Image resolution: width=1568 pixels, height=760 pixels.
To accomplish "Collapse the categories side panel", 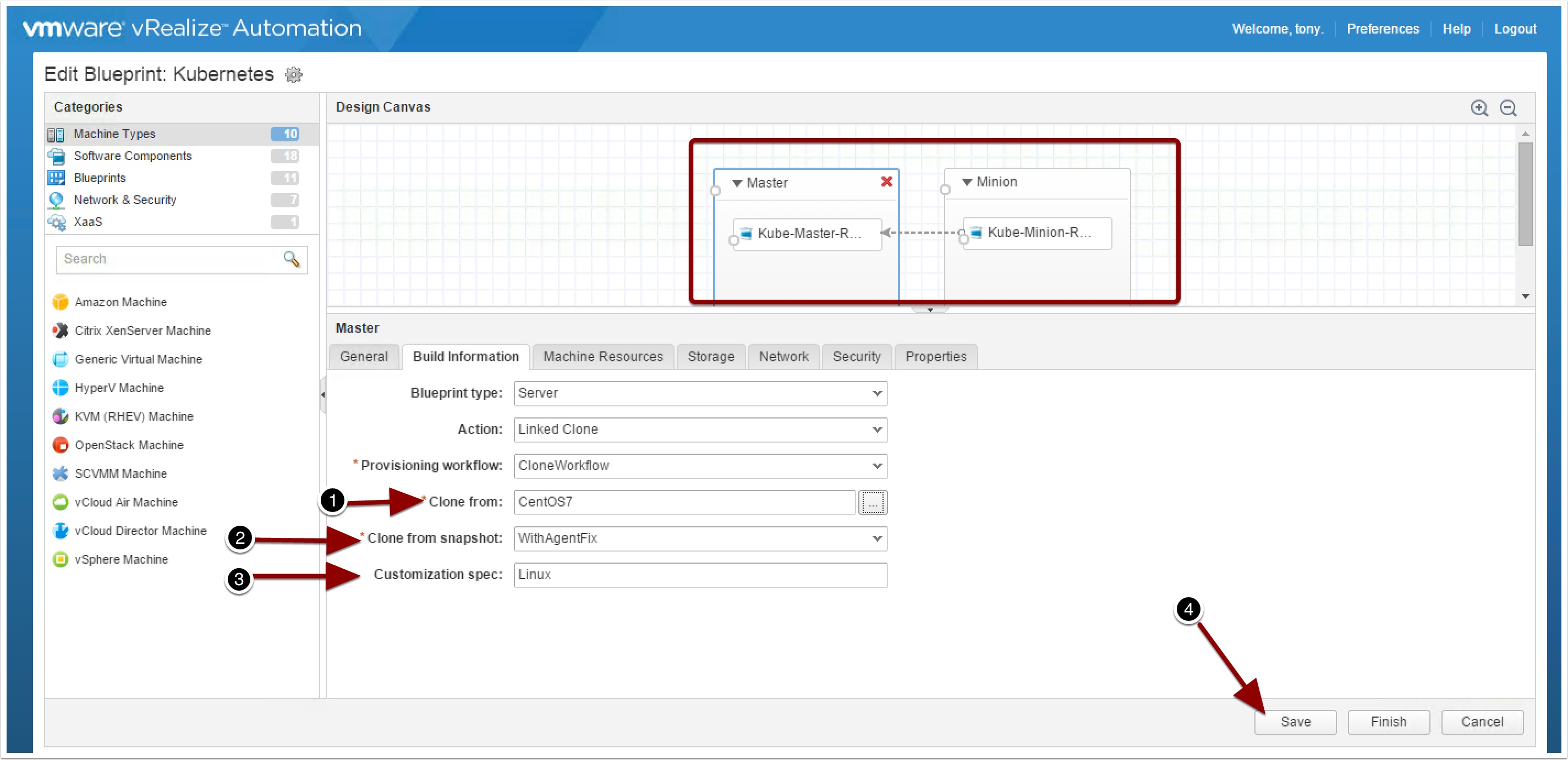I will point(322,395).
